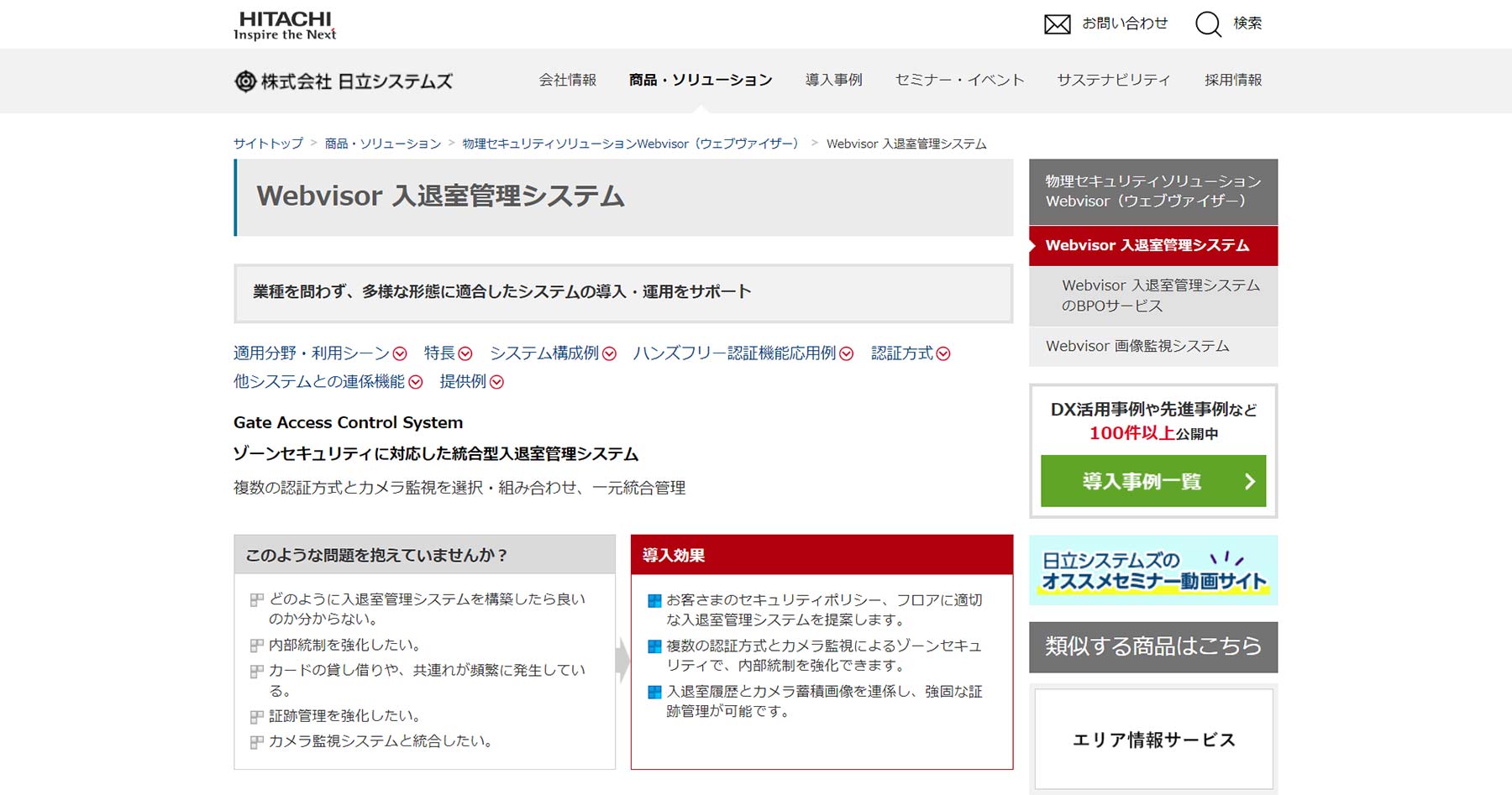
Task: Open sidebar Webvisor 画像監視システム
Action: click(1153, 346)
